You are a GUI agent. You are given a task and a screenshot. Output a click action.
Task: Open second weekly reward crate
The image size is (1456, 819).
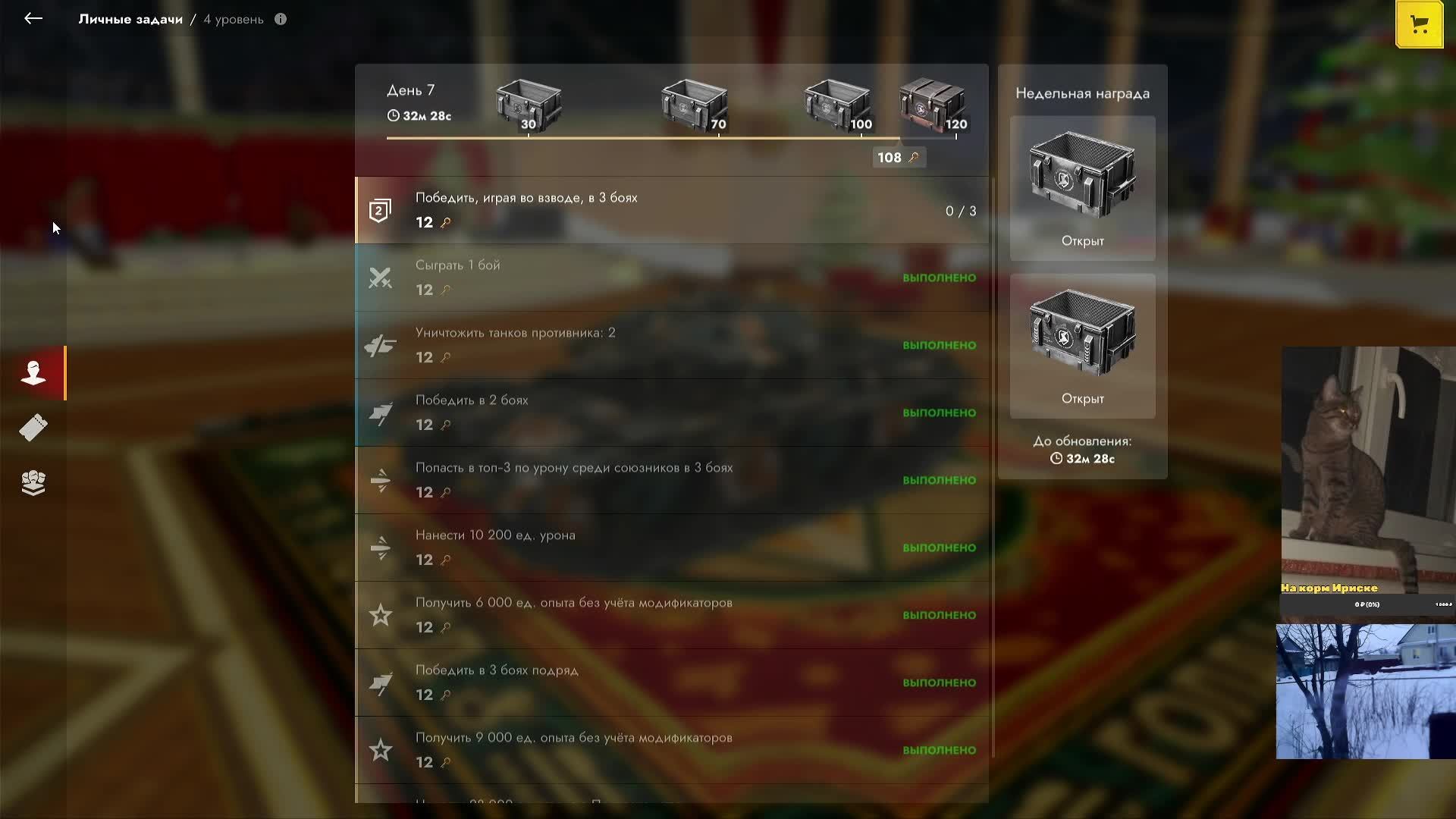tap(1082, 346)
